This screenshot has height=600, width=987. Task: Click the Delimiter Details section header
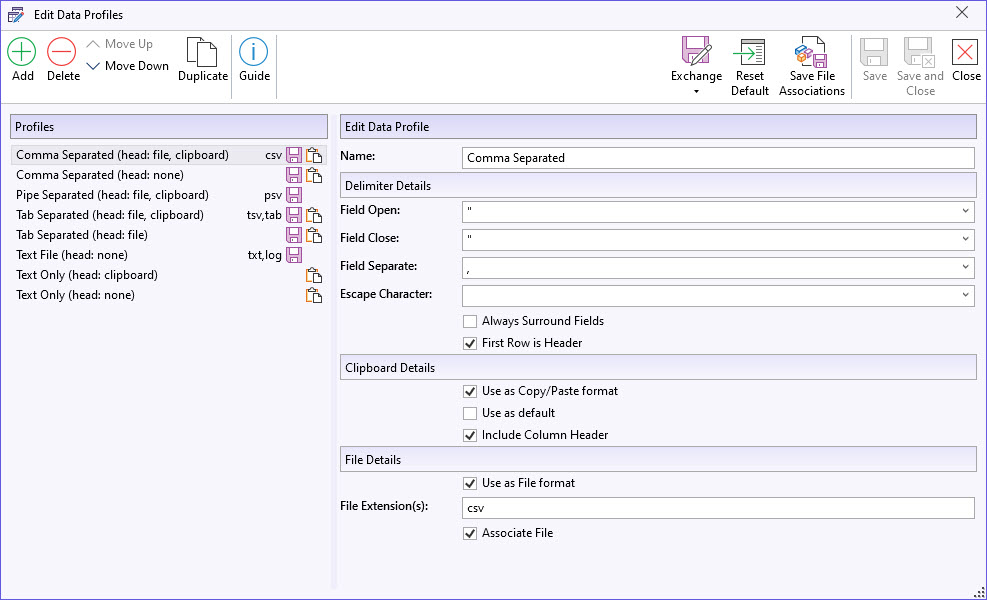658,186
